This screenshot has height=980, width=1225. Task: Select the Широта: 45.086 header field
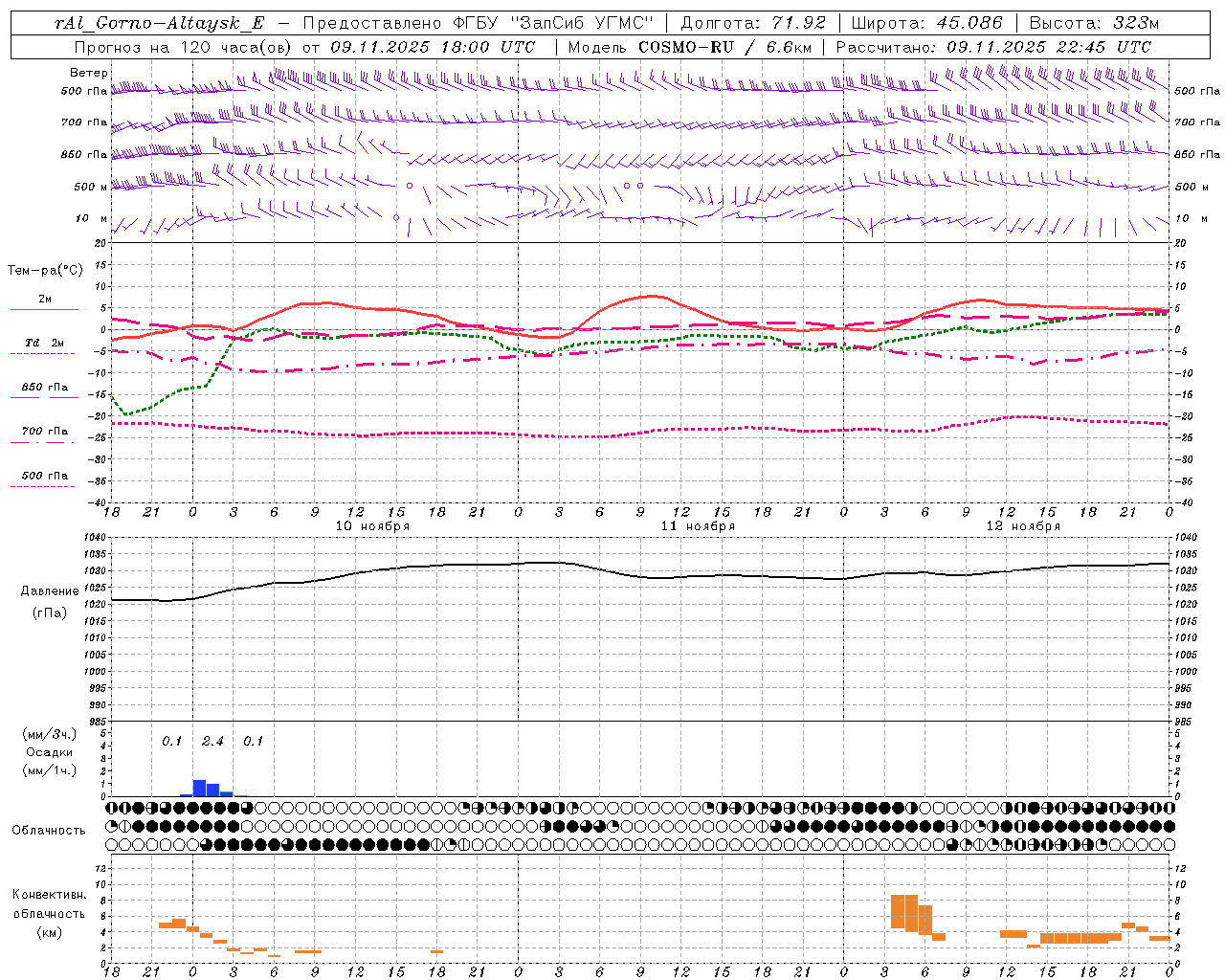926,24
